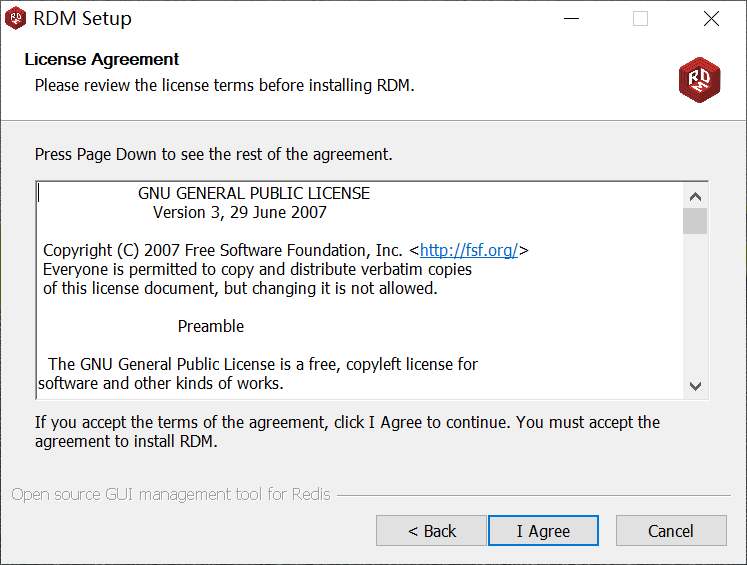The width and height of the screenshot is (747, 565).
Task: Click the license scrollbar up arrow
Action: point(695,196)
